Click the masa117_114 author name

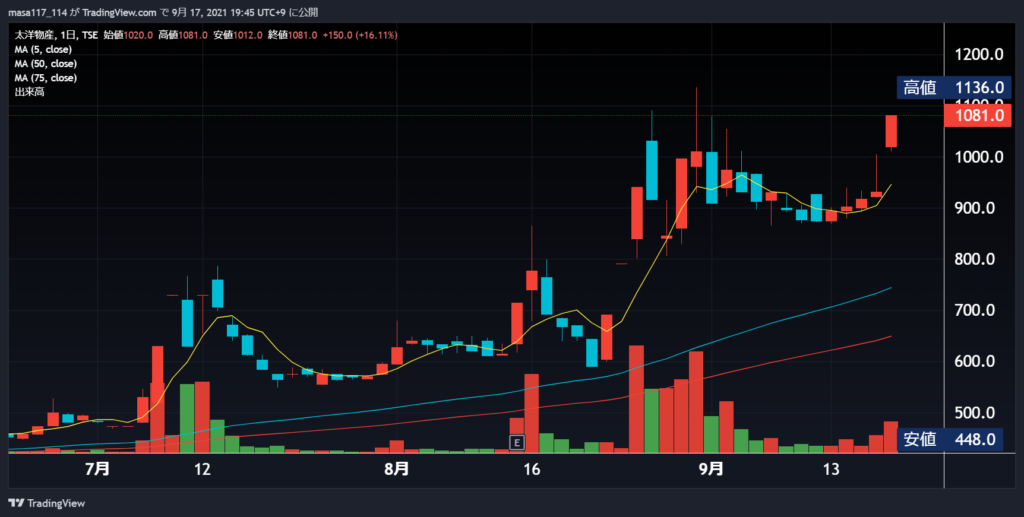pos(37,12)
